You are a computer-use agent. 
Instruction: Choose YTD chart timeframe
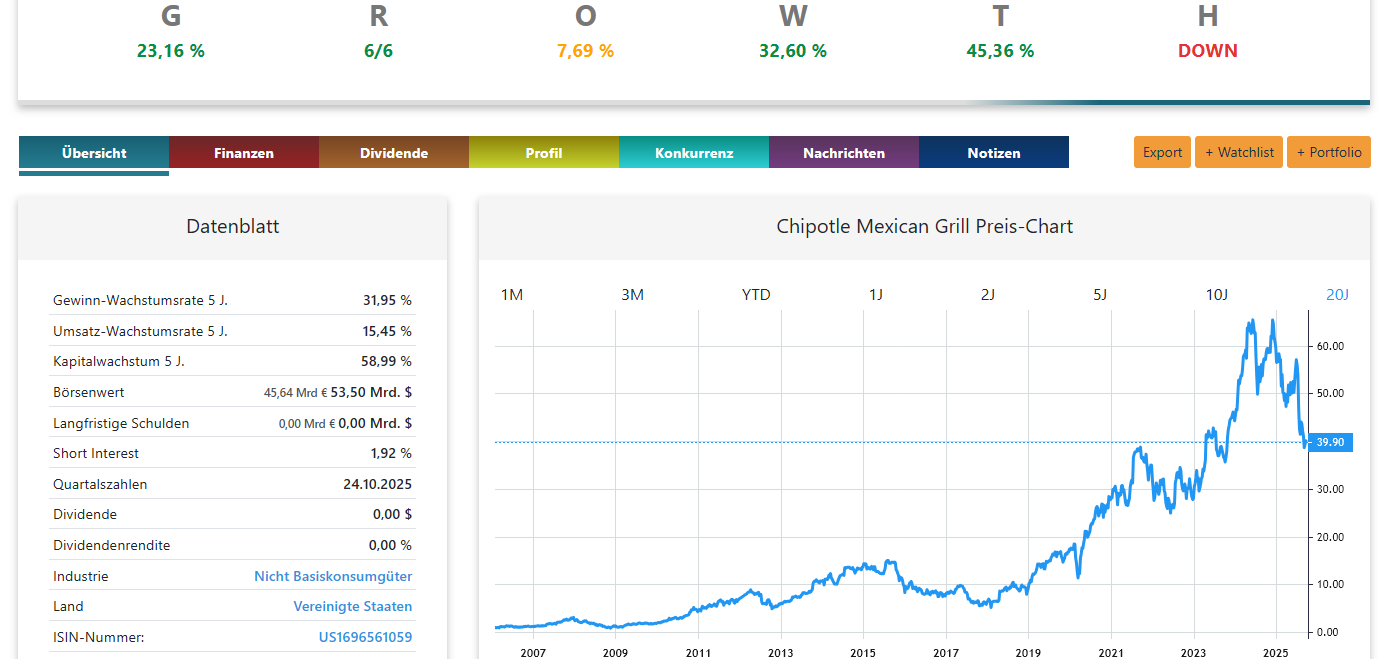coord(756,294)
